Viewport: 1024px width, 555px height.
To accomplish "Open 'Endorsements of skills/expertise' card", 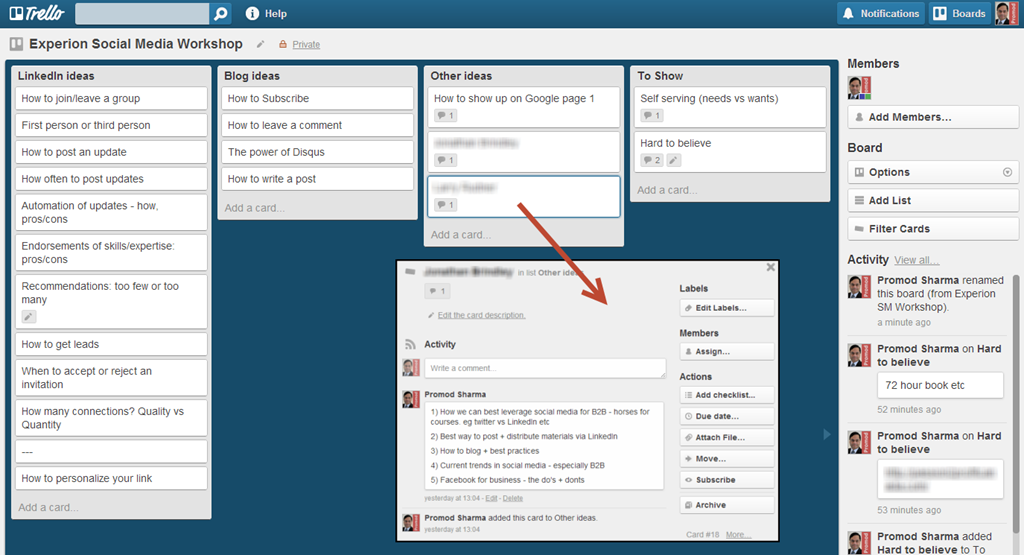I will (111, 253).
